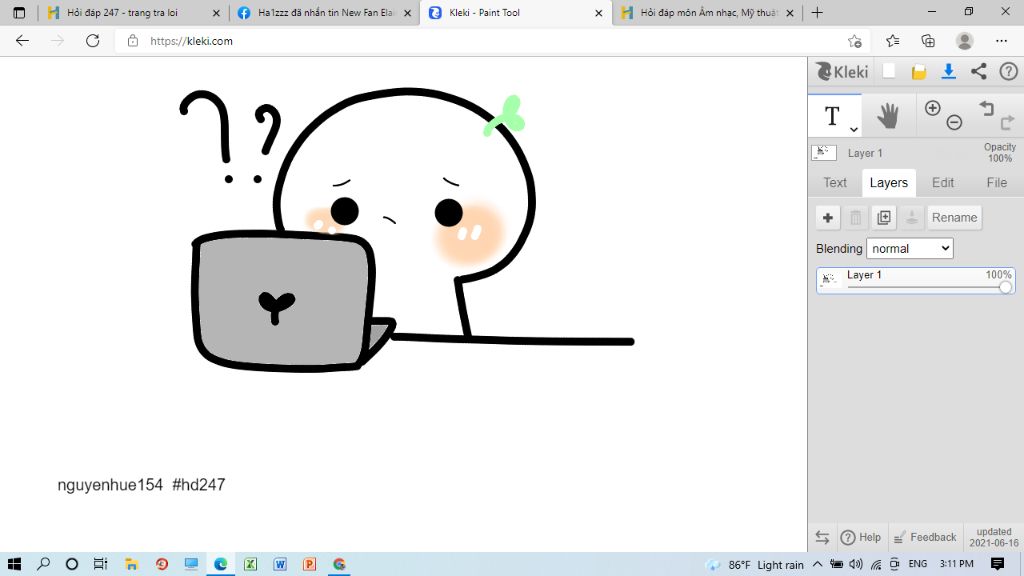Delete the layer with trash icon
This screenshot has height=576, width=1024.
pos(856,217)
